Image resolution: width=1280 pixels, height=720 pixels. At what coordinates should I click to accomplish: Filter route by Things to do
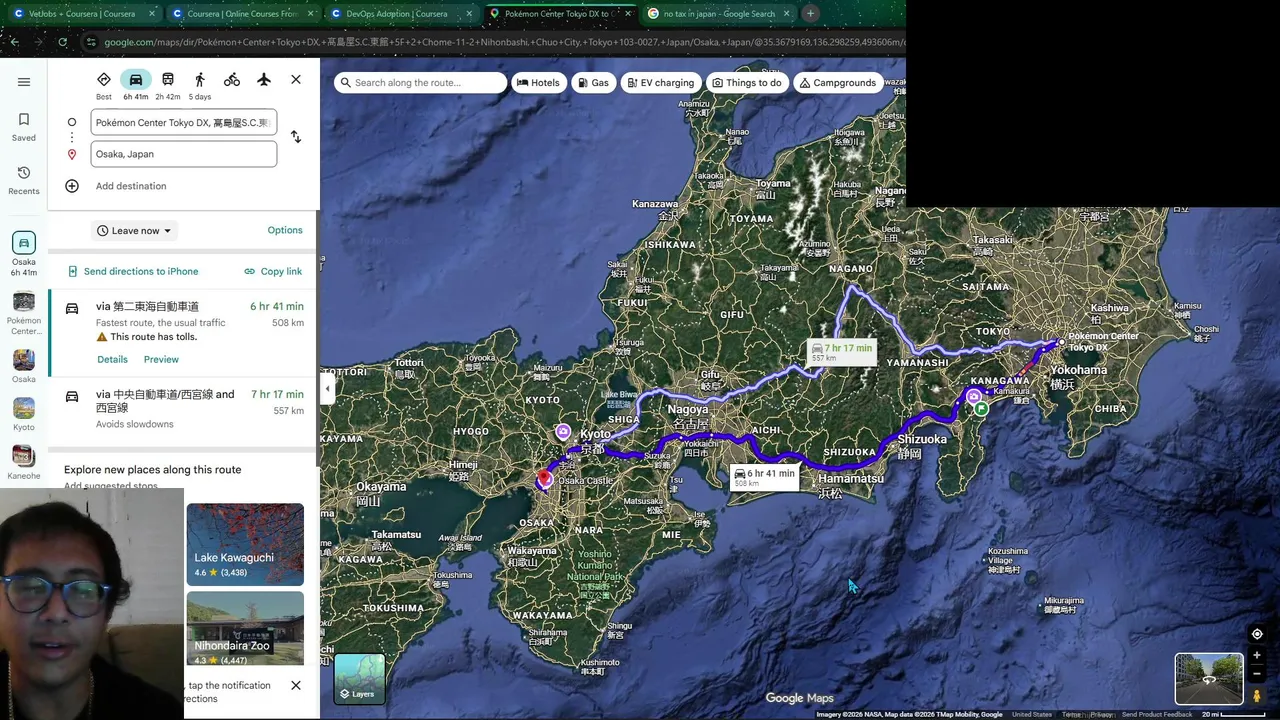pos(747,83)
